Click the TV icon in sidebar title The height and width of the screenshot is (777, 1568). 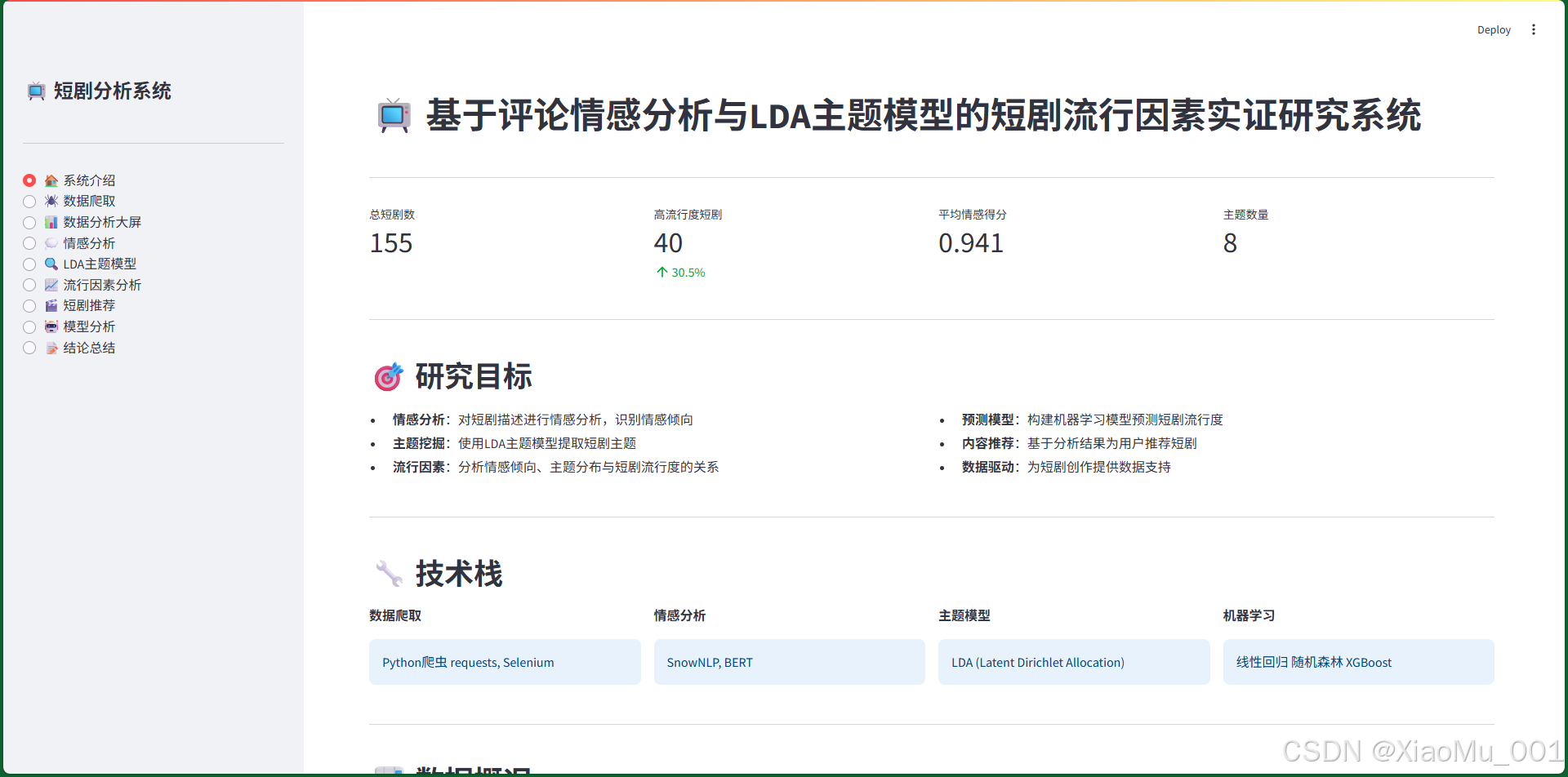click(36, 91)
